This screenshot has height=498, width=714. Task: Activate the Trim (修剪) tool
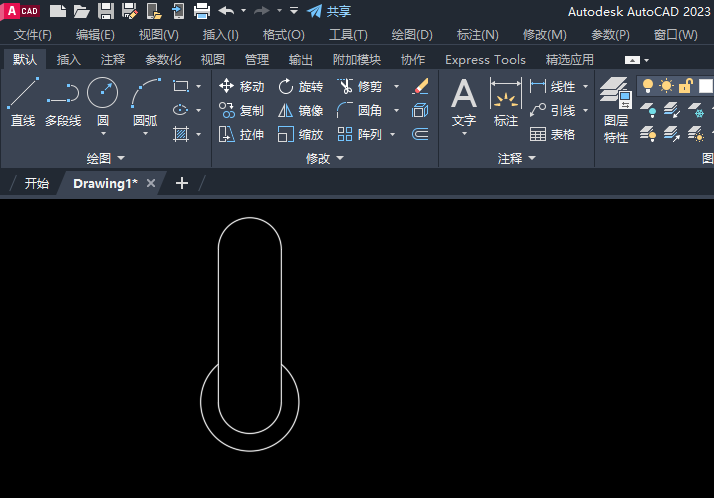pyautogui.click(x=360, y=86)
